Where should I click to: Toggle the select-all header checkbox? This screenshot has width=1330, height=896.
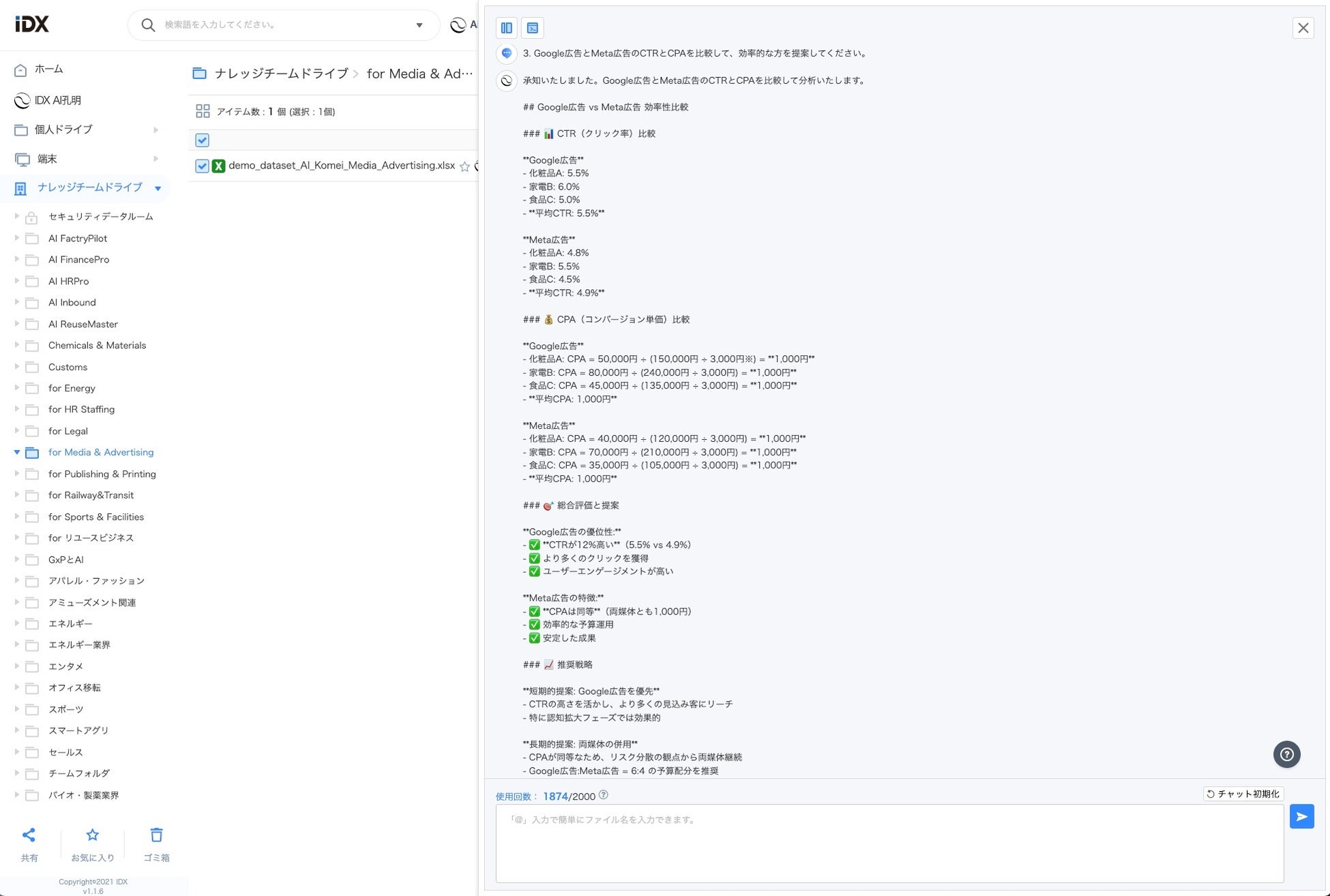tap(202, 140)
